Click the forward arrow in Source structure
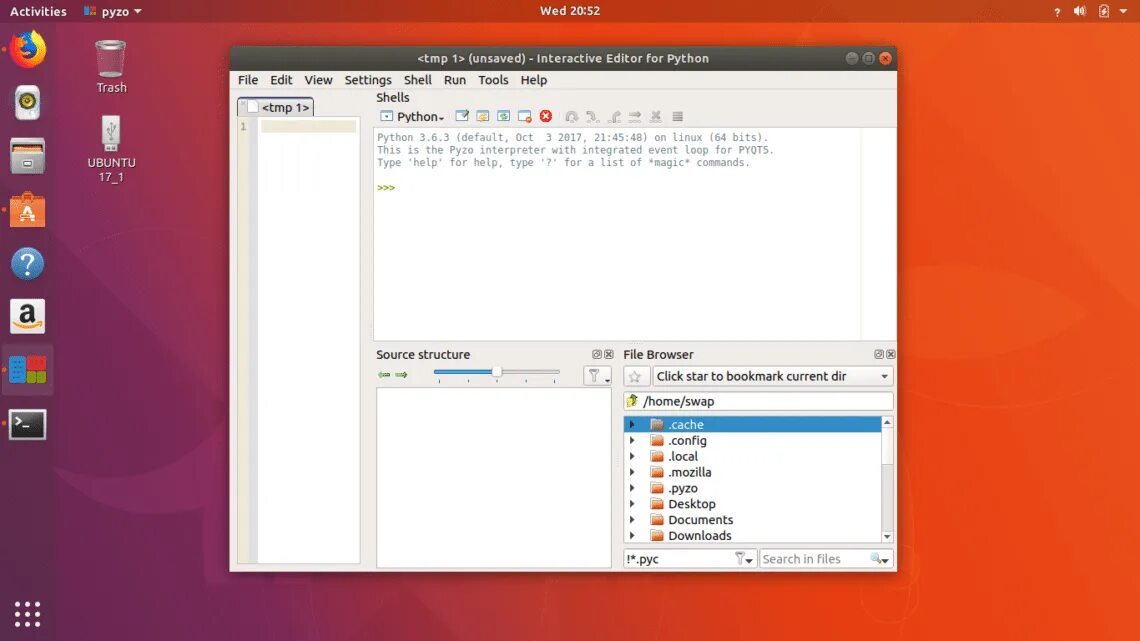Screen dimensions: 1140x641 pos(401,375)
